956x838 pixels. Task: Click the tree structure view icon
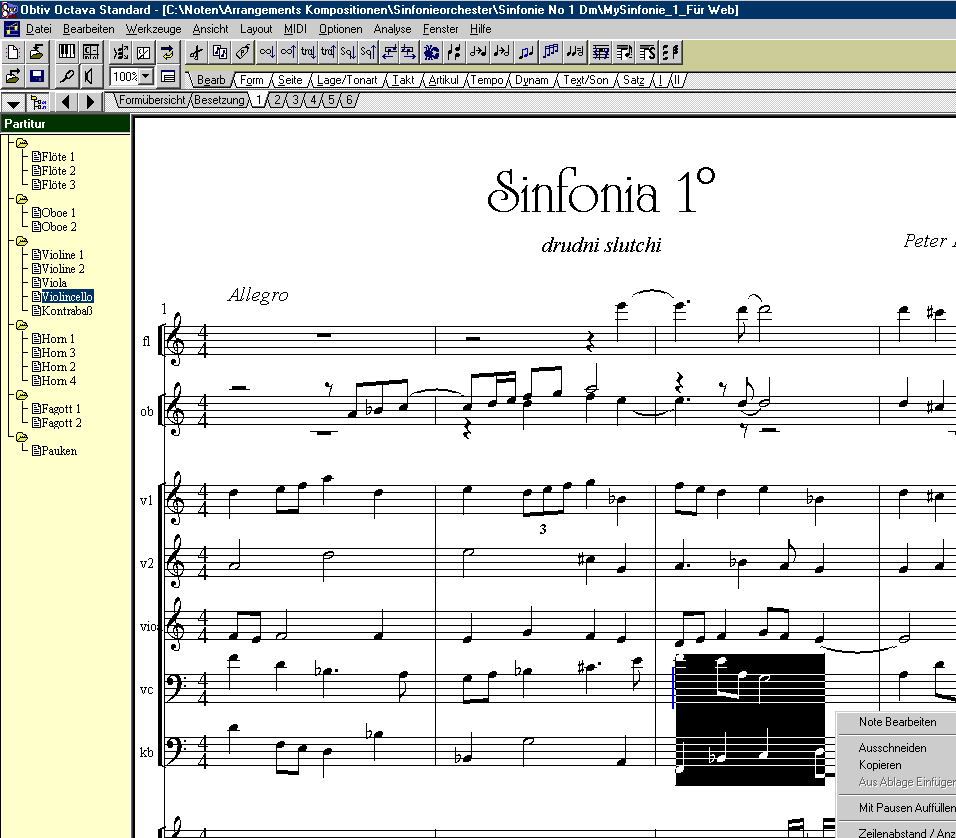tap(39, 101)
